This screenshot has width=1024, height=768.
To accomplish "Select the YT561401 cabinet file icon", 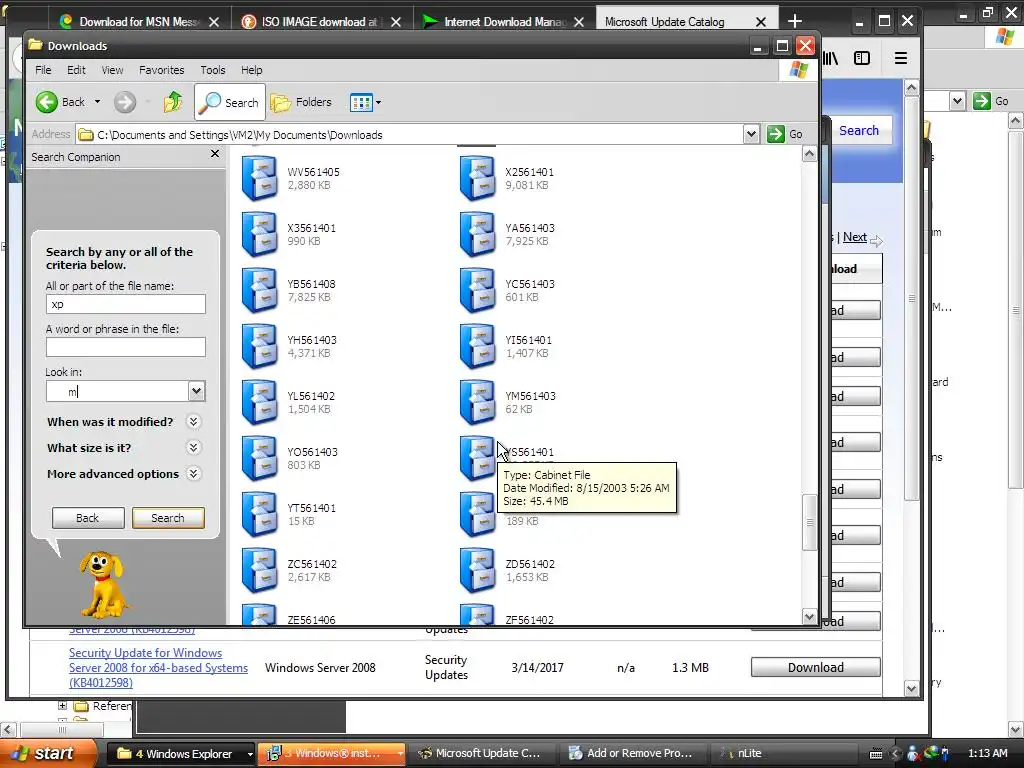I will coord(259,514).
